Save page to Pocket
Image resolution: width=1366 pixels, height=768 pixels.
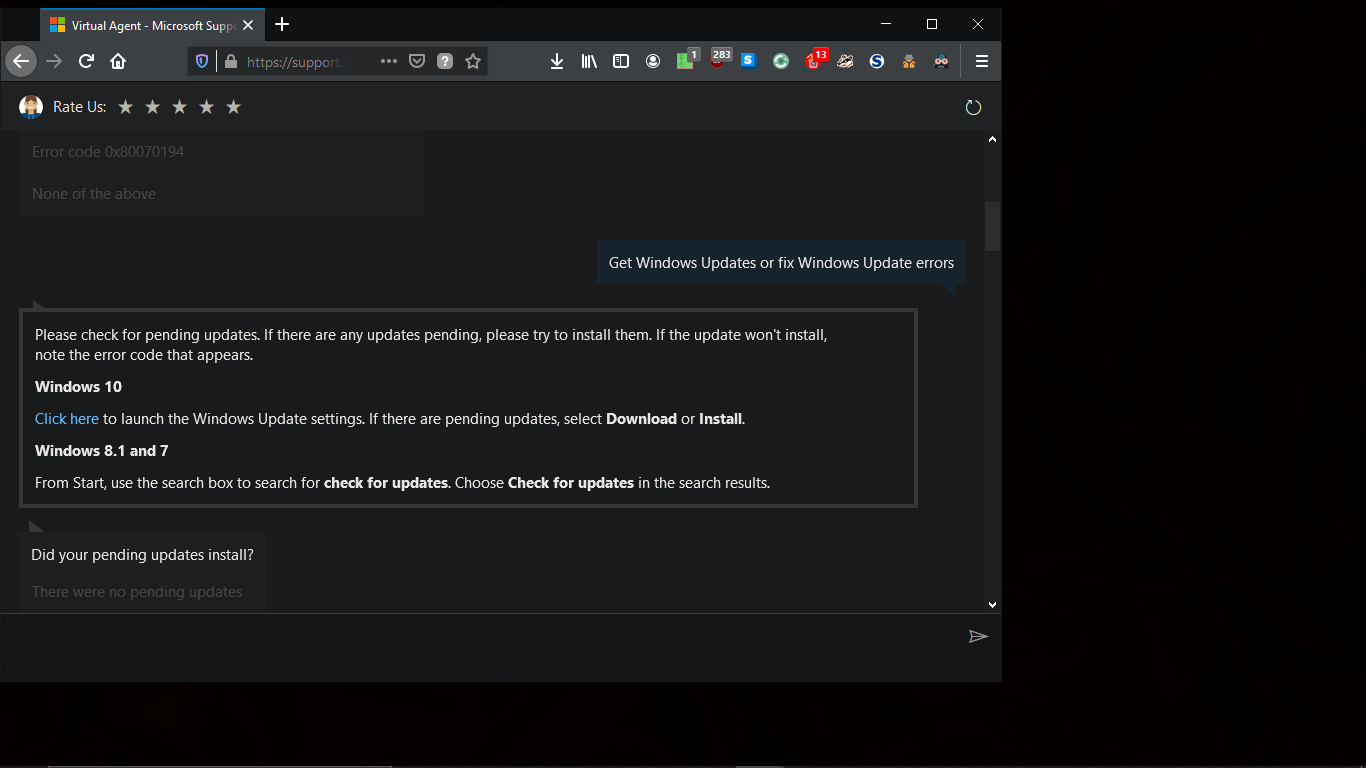417,61
